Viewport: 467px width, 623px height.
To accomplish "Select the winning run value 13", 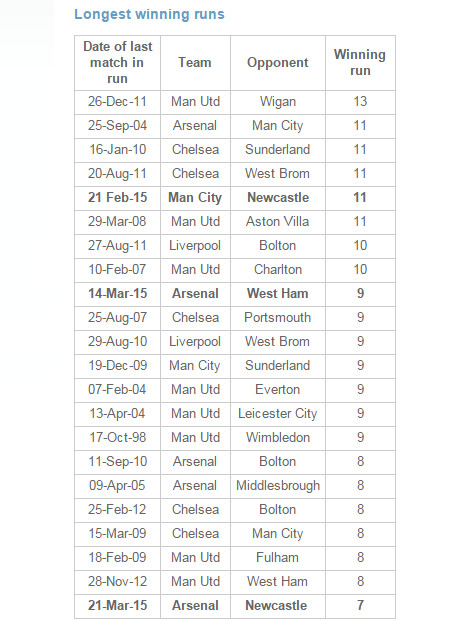I will 360,102.
